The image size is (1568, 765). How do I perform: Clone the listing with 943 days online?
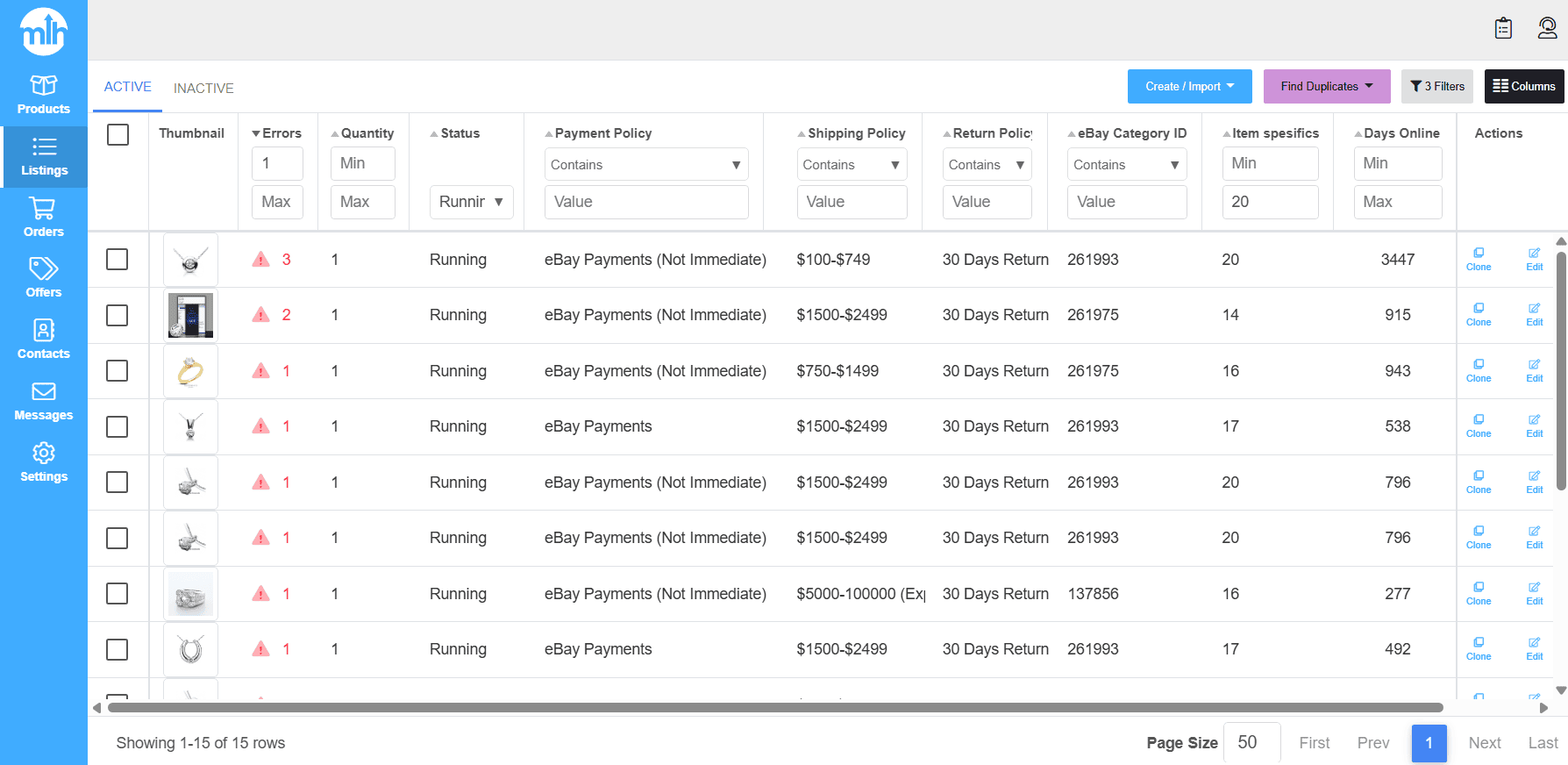tap(1479, 371)
